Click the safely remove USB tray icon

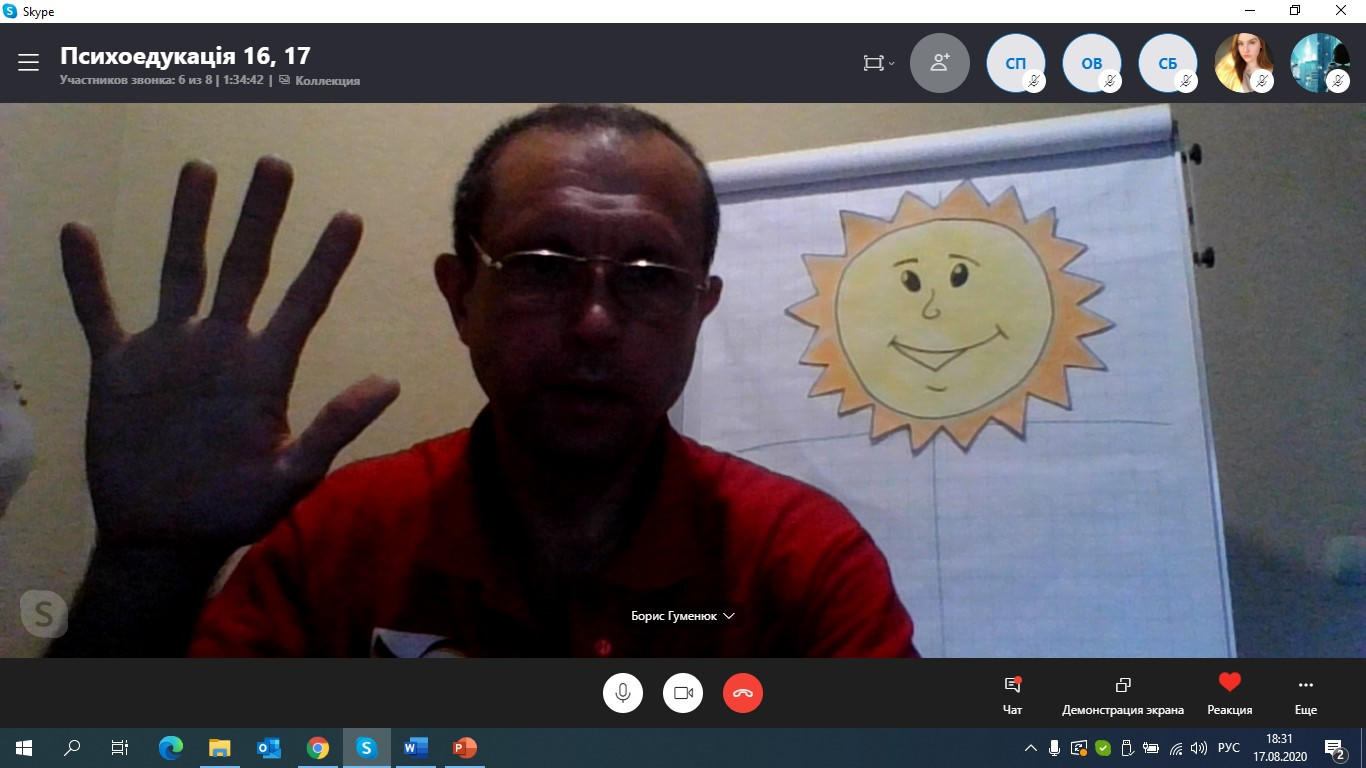[x=1127, y=748]
